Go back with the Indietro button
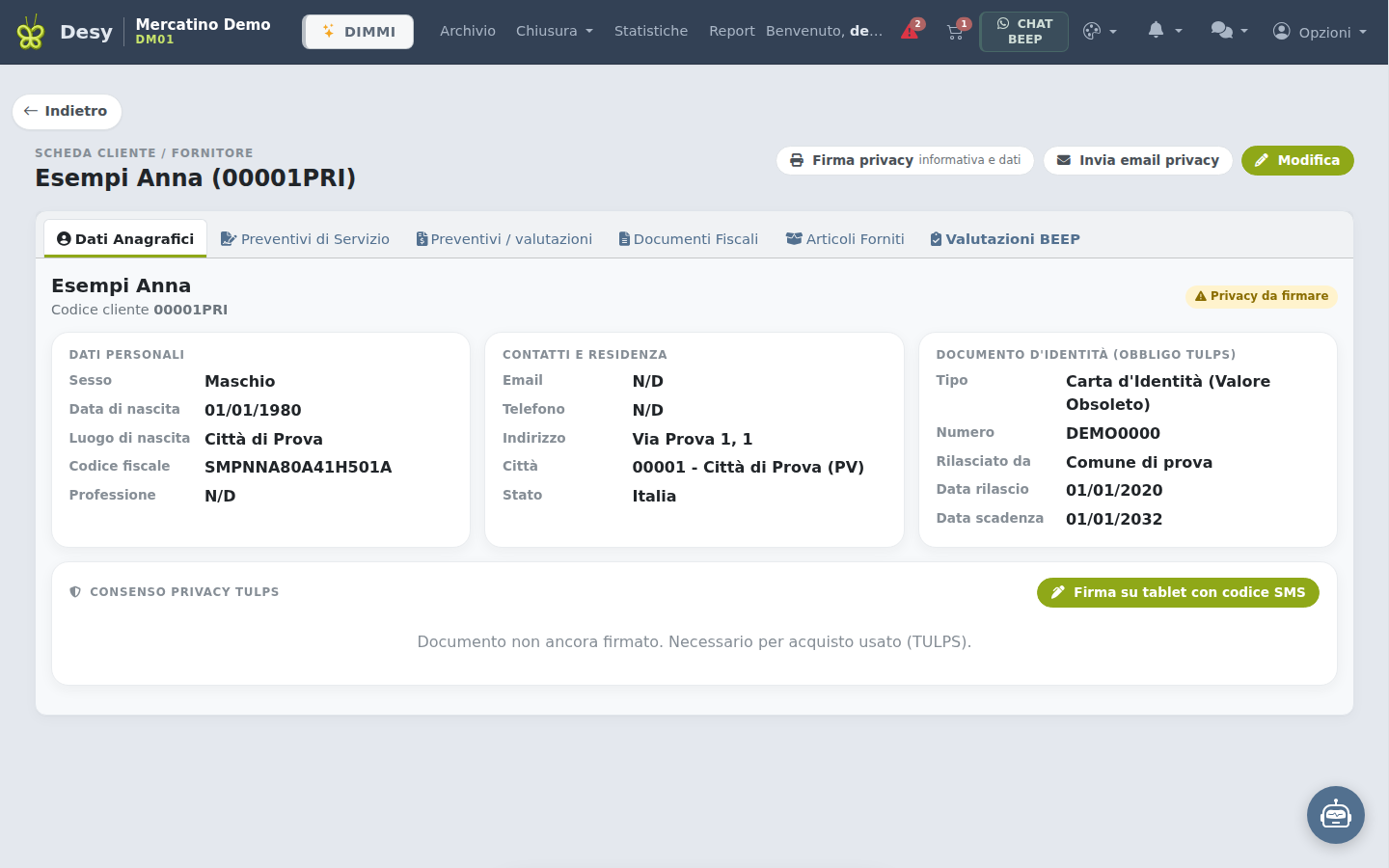This screenshot has height=868, width=1389. [67, 111]
